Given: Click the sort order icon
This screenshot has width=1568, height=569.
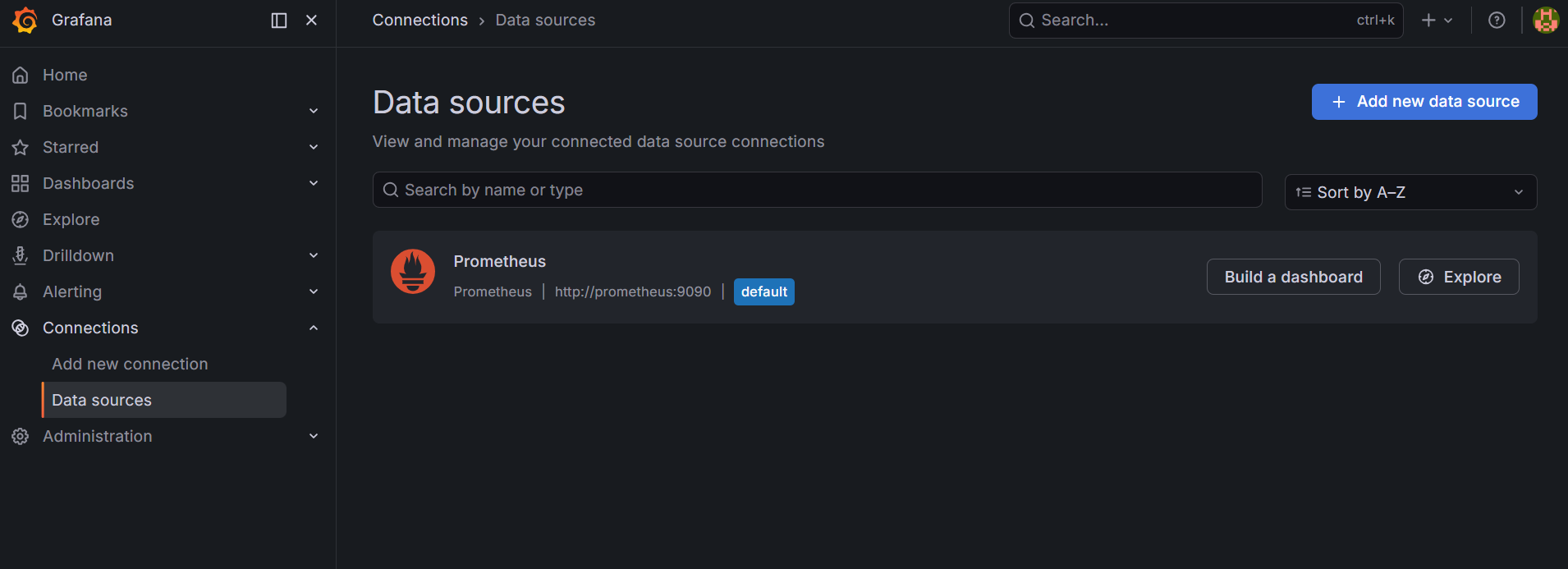Looking at the screenshot, I should [1304, 192].
